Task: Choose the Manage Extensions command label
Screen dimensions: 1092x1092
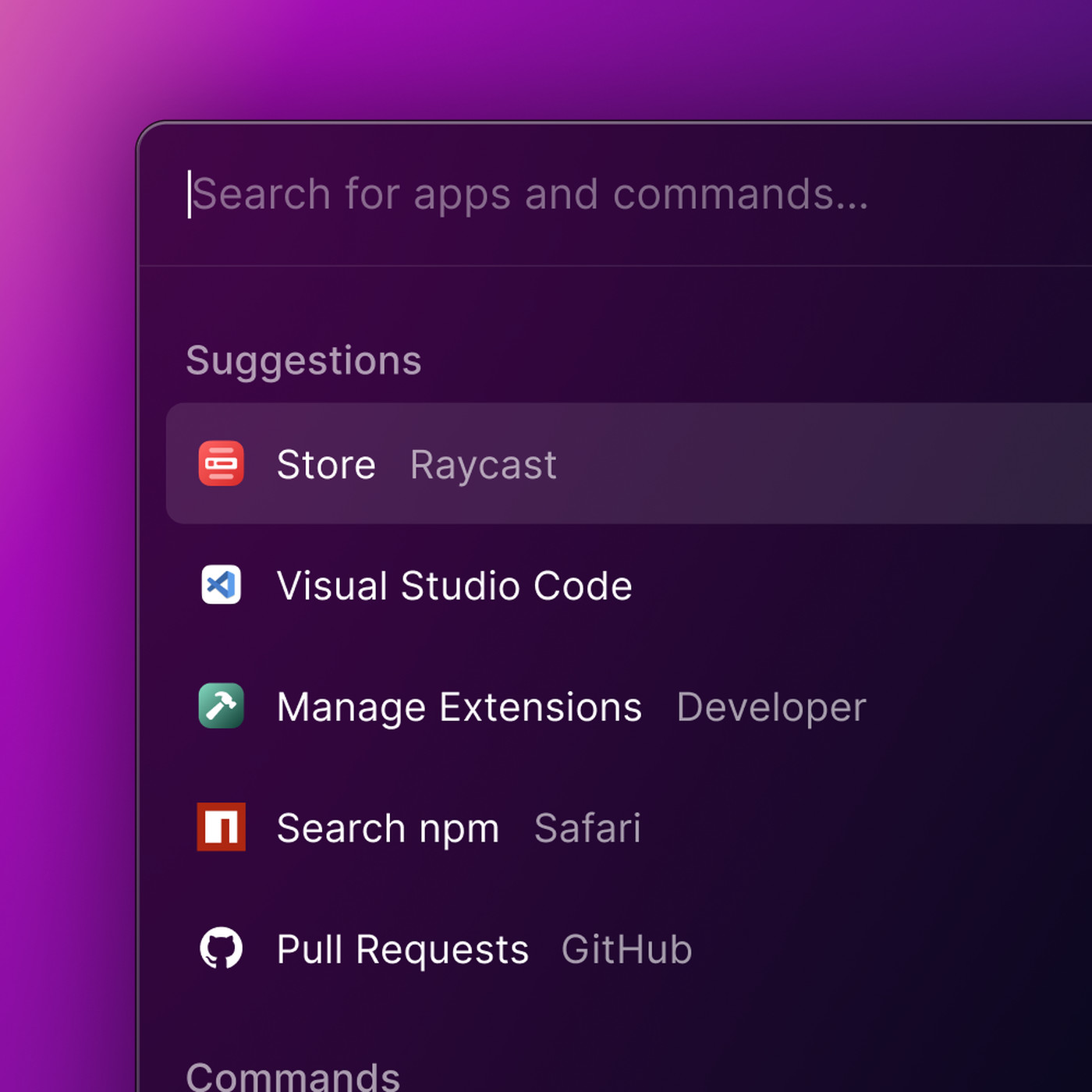Action: coord(459,707)
